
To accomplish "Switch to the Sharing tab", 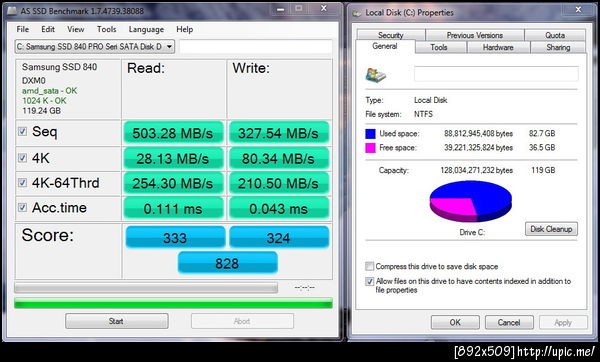I will [558, 47].
